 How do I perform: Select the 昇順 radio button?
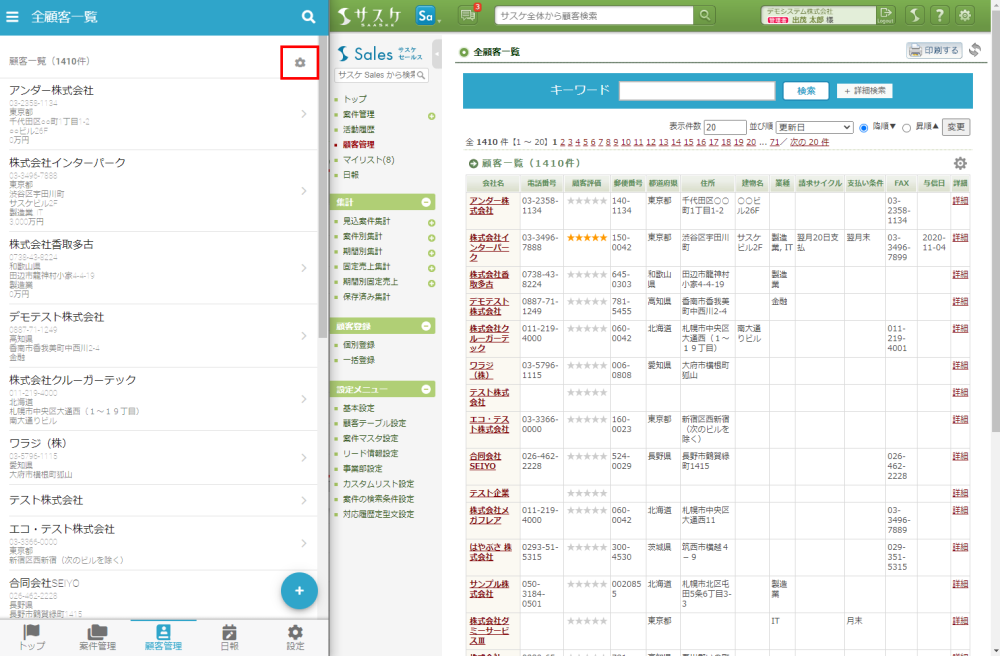907,128
